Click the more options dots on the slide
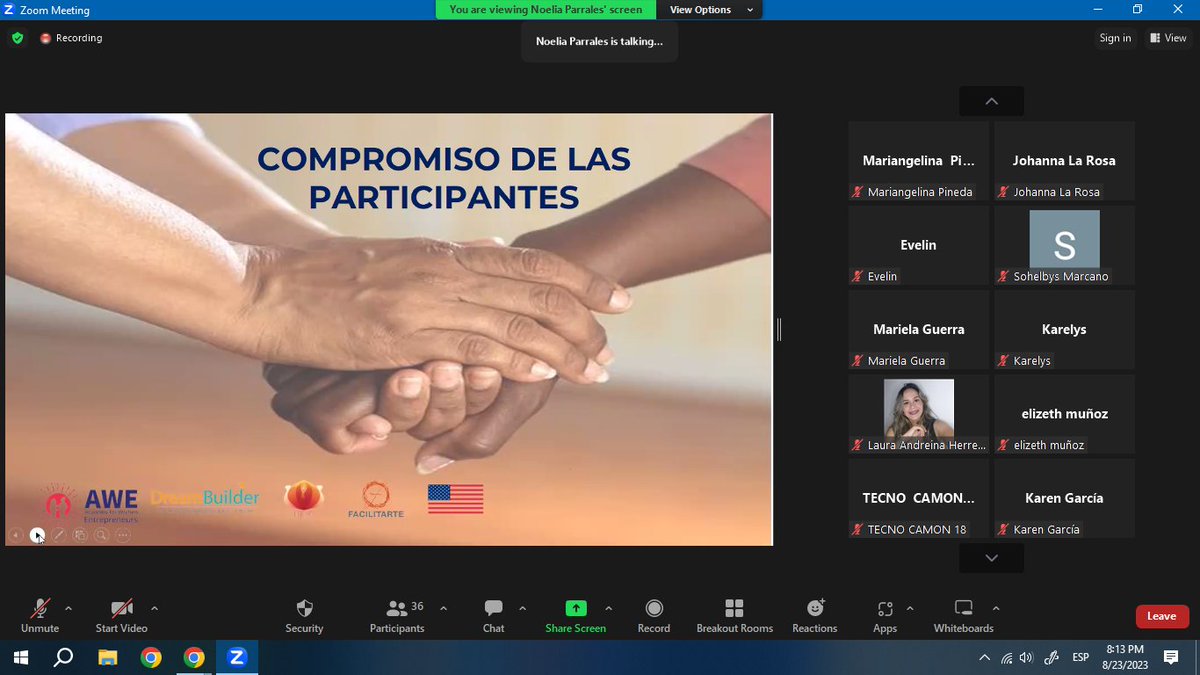This screenshot has width=1200, height=675. pyautogui.click(x=123, y=535)
